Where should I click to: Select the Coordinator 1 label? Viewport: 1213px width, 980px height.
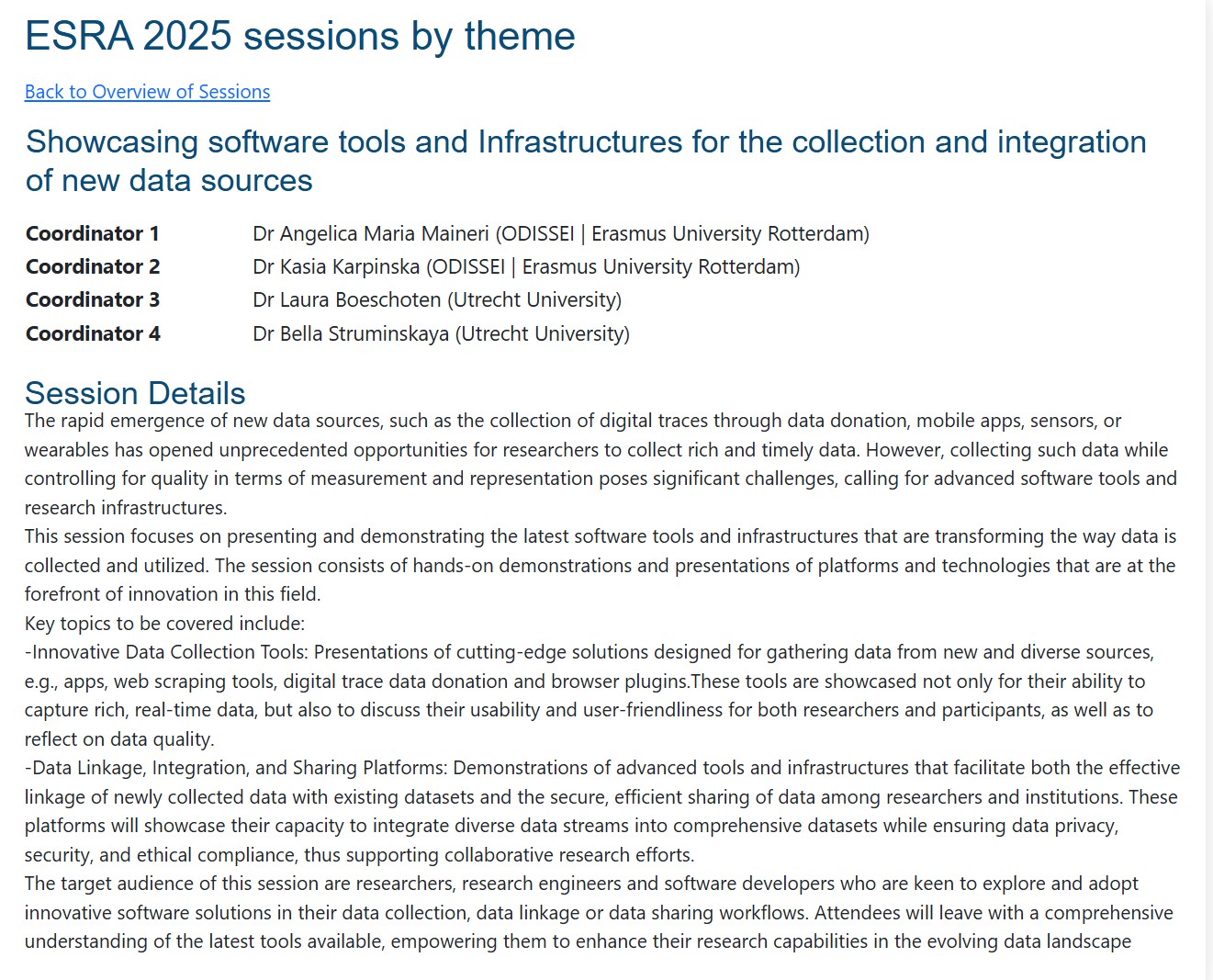coord(93,233)
